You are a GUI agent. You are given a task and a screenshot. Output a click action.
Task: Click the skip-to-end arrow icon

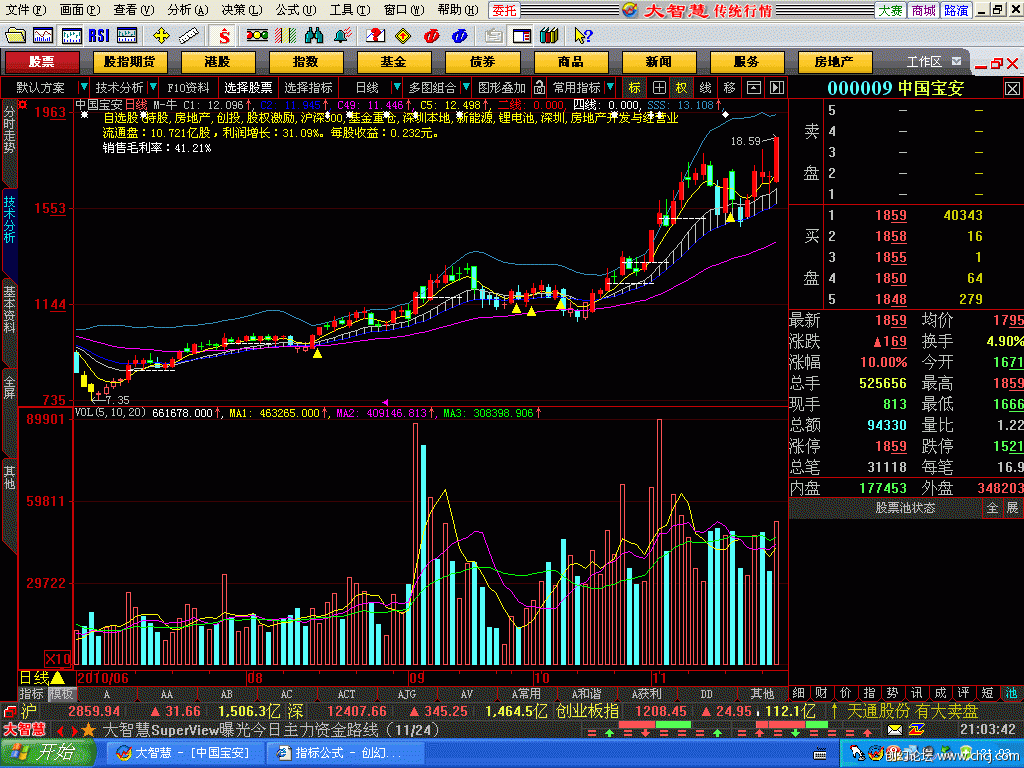(776, 87)
